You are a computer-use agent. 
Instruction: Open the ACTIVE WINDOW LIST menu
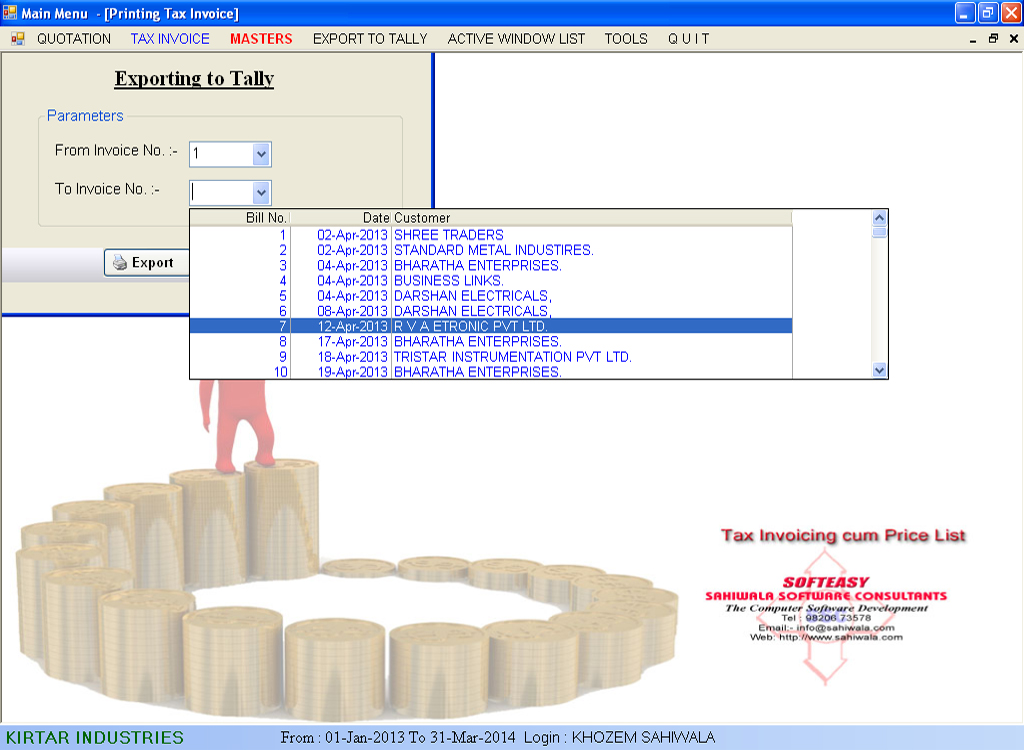pos(516,39)
